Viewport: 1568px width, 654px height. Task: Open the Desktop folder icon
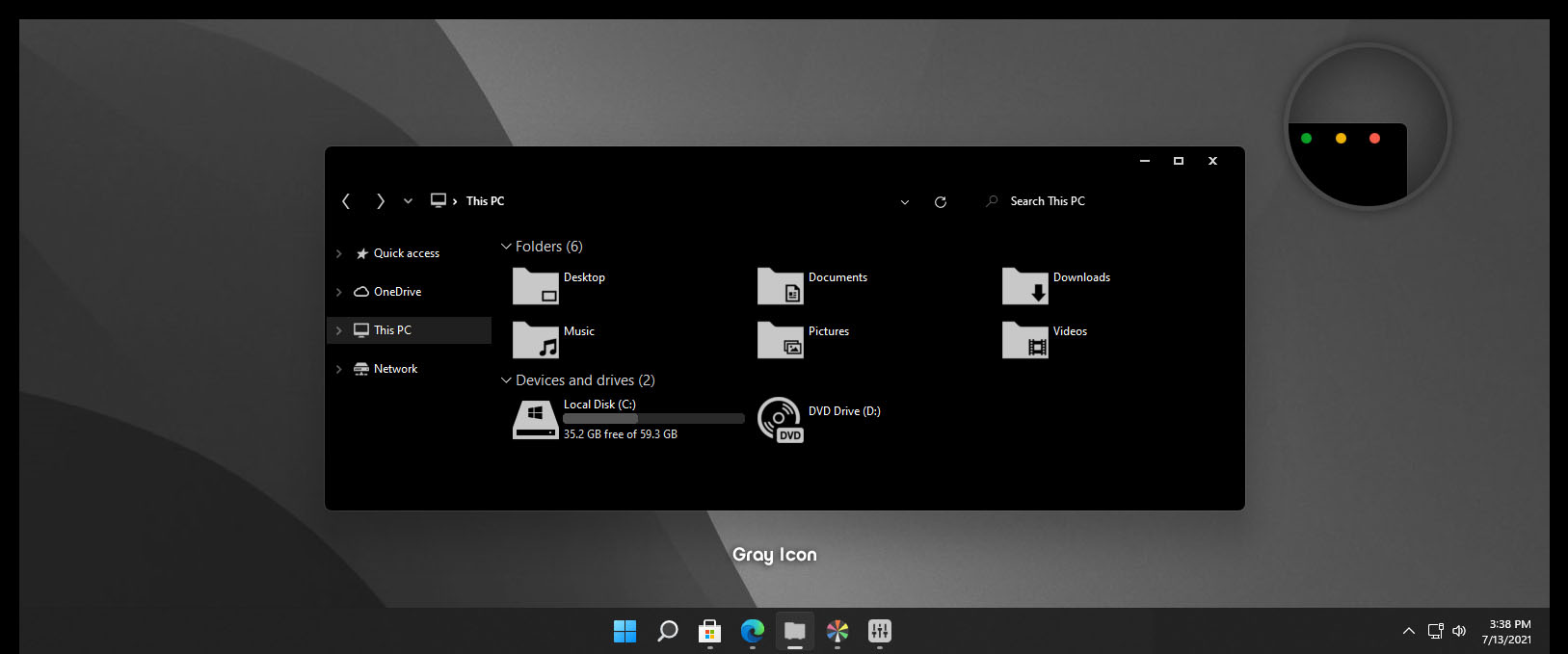[536, 286]
